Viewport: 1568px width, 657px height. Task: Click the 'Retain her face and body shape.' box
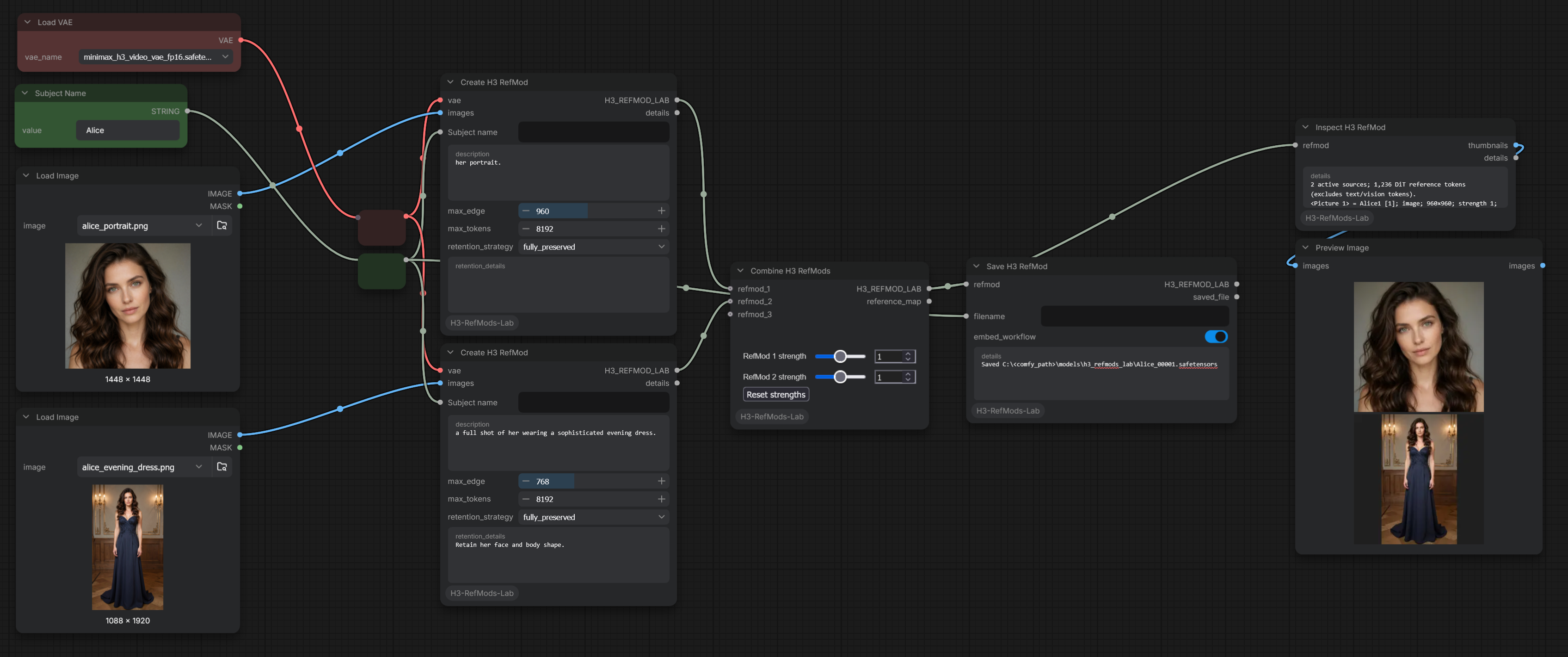pyautogui.click(x=558, y=555)
